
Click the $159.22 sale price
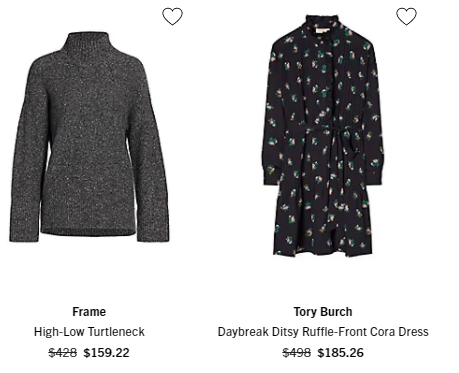(106, 353)
